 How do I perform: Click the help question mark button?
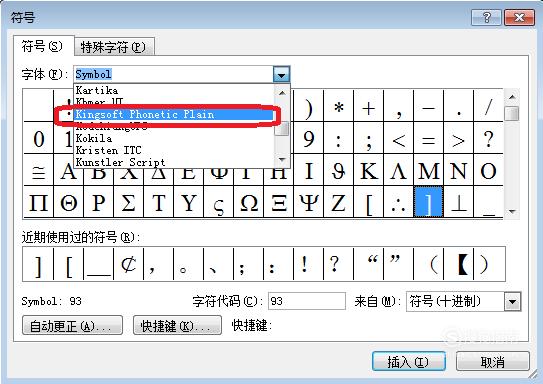pos(486,17)
